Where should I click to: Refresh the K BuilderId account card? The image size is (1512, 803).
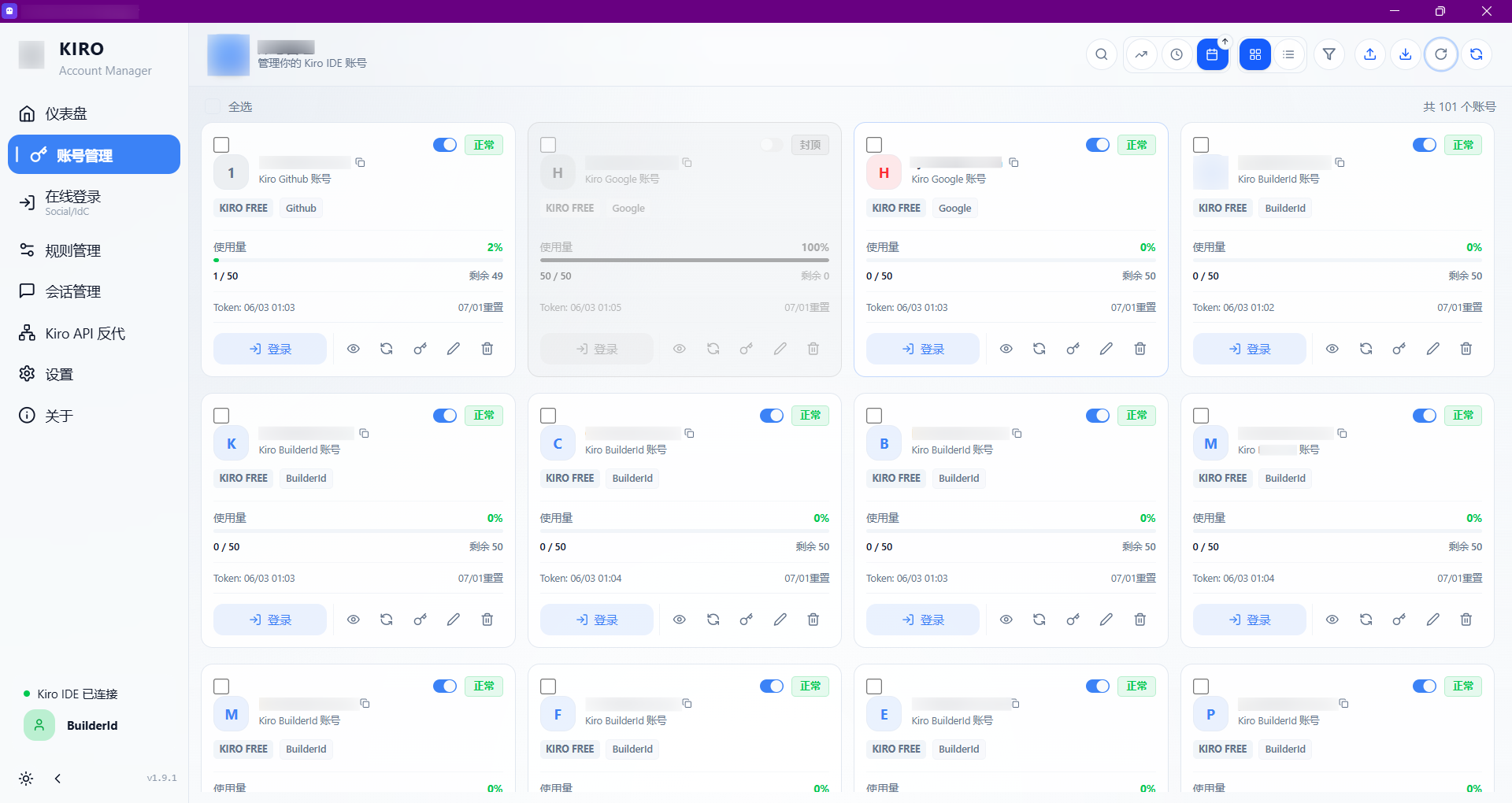pos(387,620)
